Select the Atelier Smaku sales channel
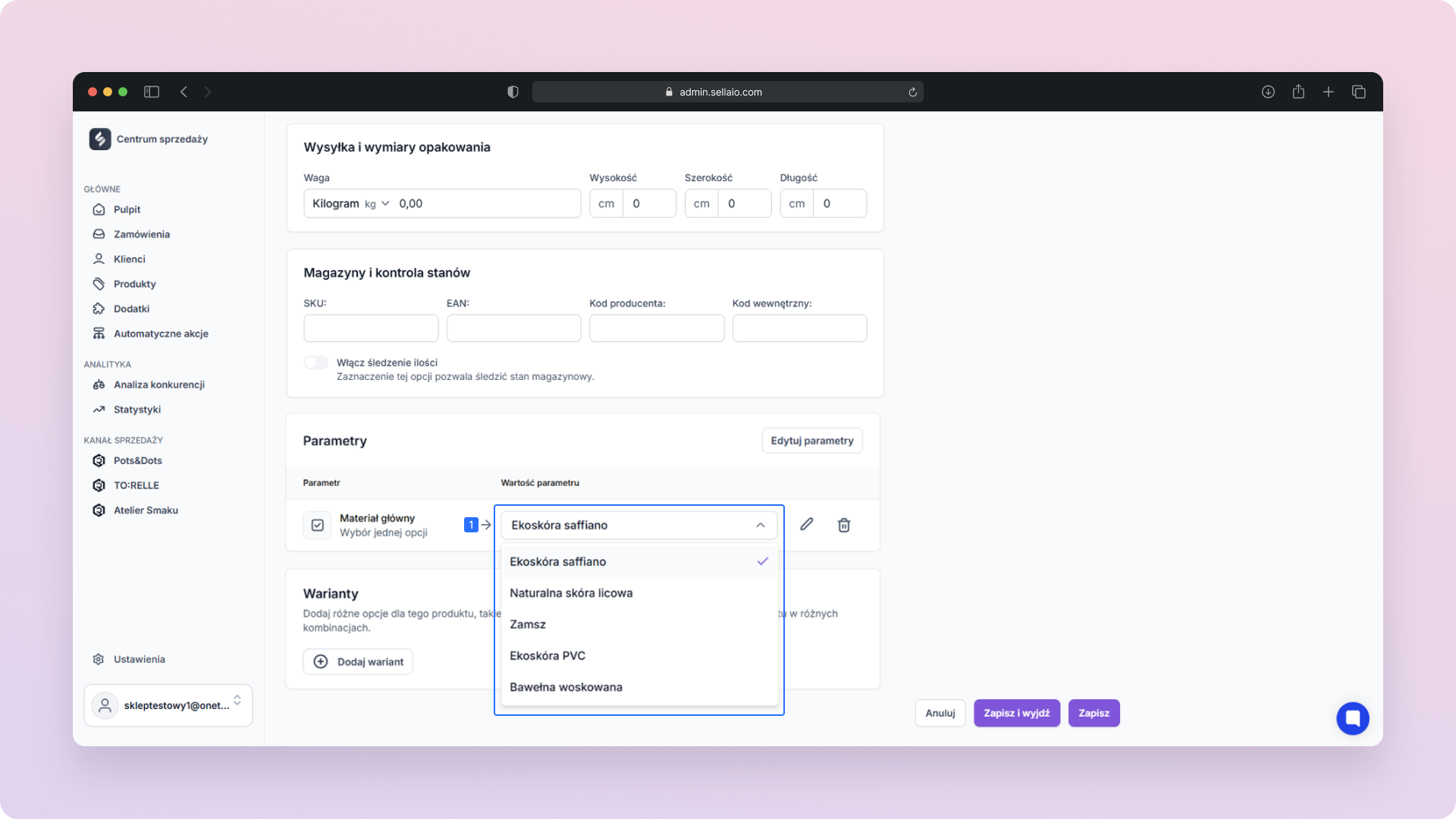1456x819 pixels. coord(146,510)
